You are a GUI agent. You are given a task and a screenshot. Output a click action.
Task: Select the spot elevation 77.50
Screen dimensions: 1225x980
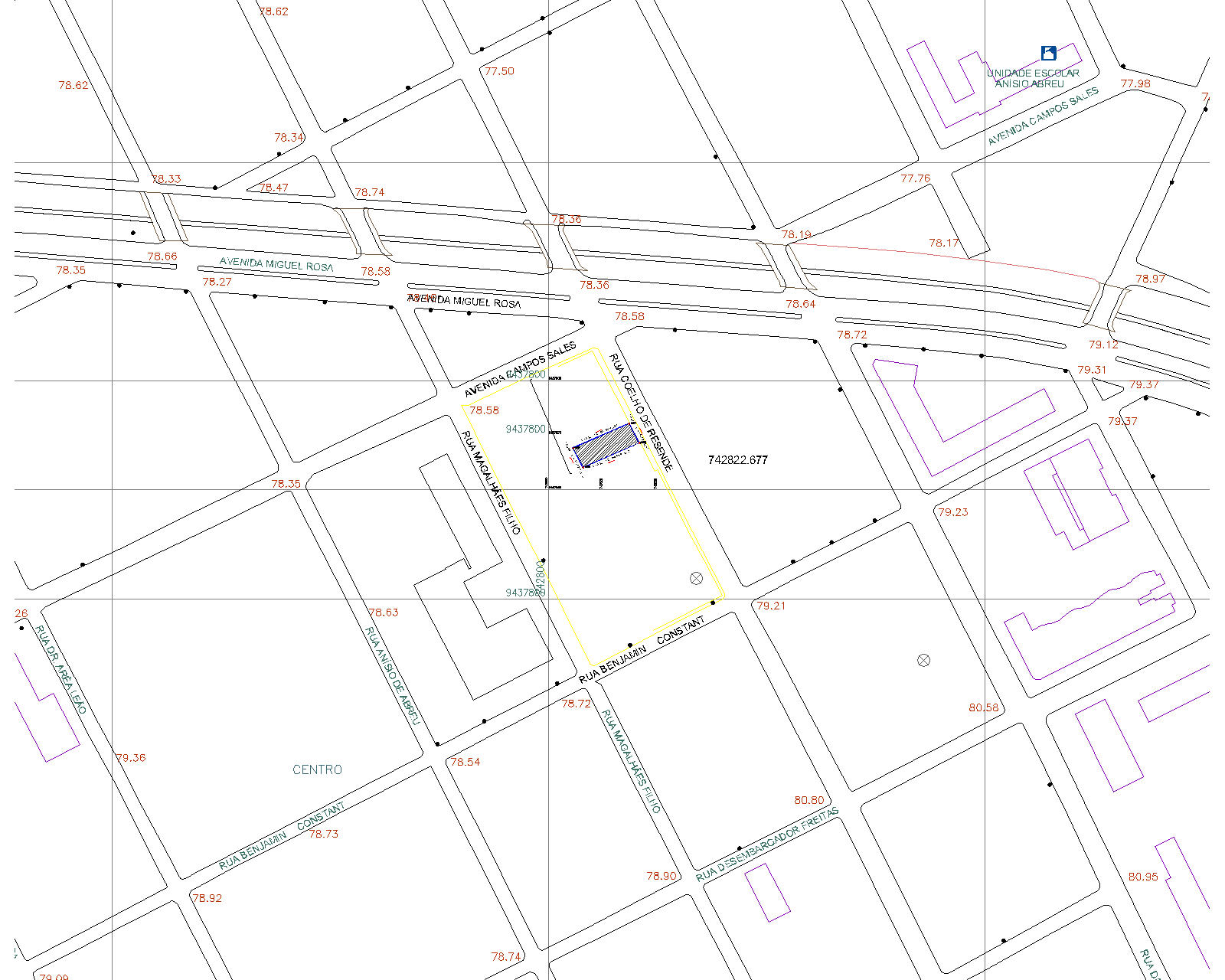pyautogui.click(x=499, y=71)
